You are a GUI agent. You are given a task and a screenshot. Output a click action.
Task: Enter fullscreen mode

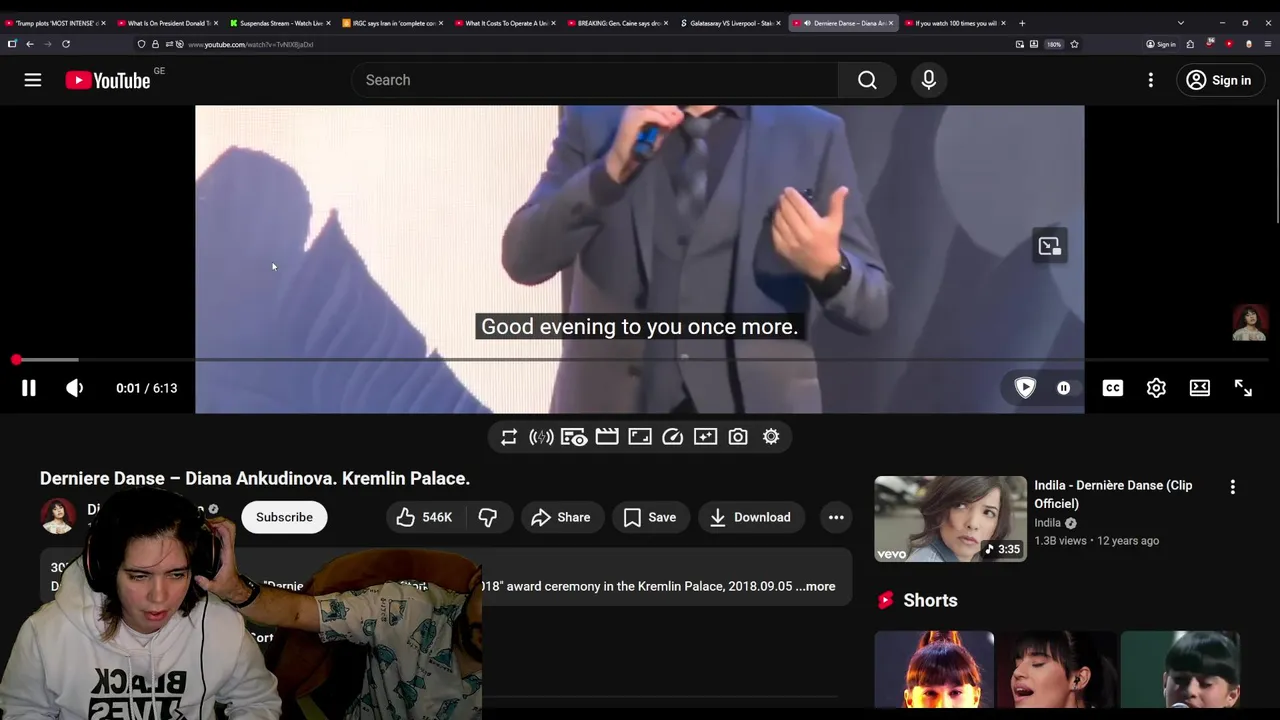(1243, 388)
